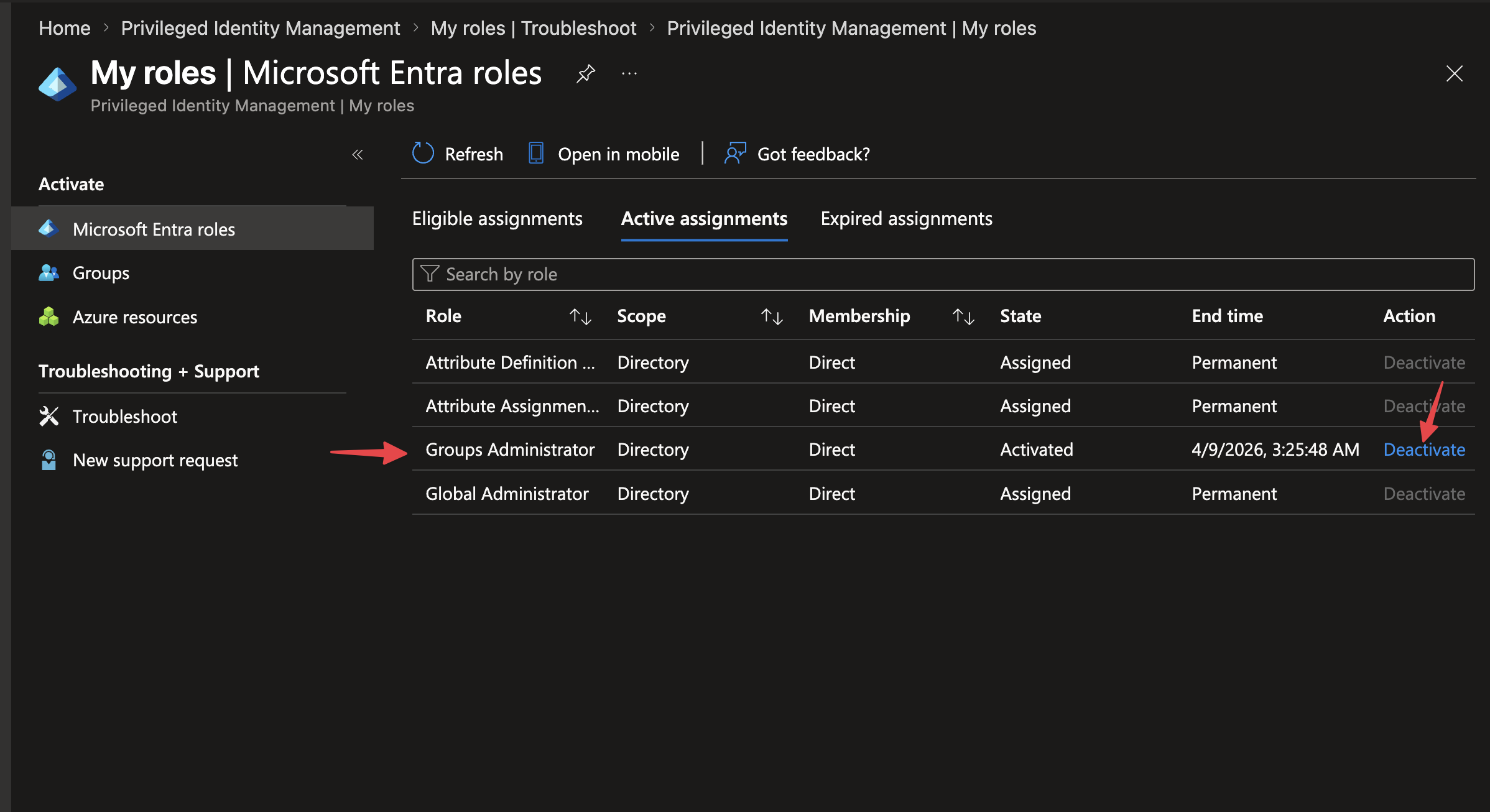1490x812 pixels.
Task: Click the Troubleshoot tools icon
Action: click(49, 416)
